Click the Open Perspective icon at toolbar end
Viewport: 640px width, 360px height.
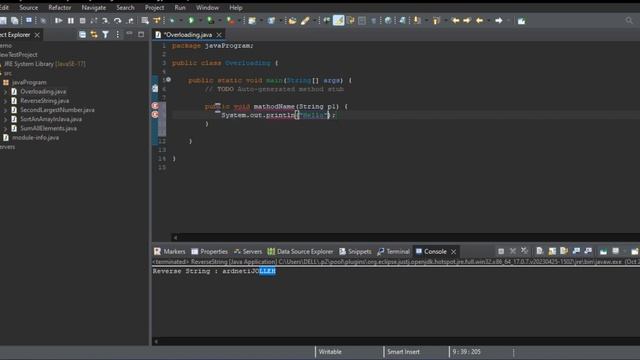[522, 20]
